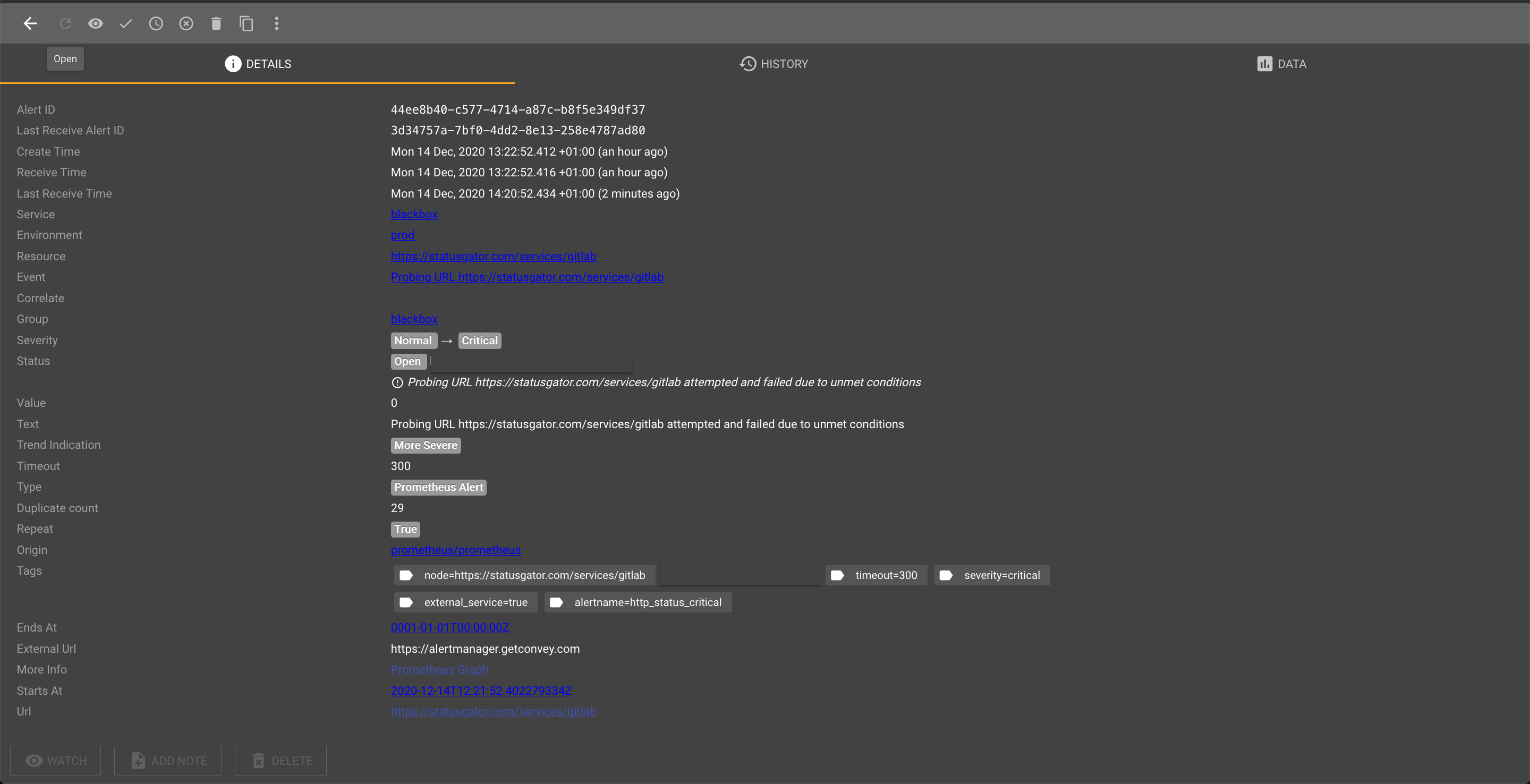Click the blackbox Service link
The width and height of the screenshot is (1530, 784).
tap(414, 215)
